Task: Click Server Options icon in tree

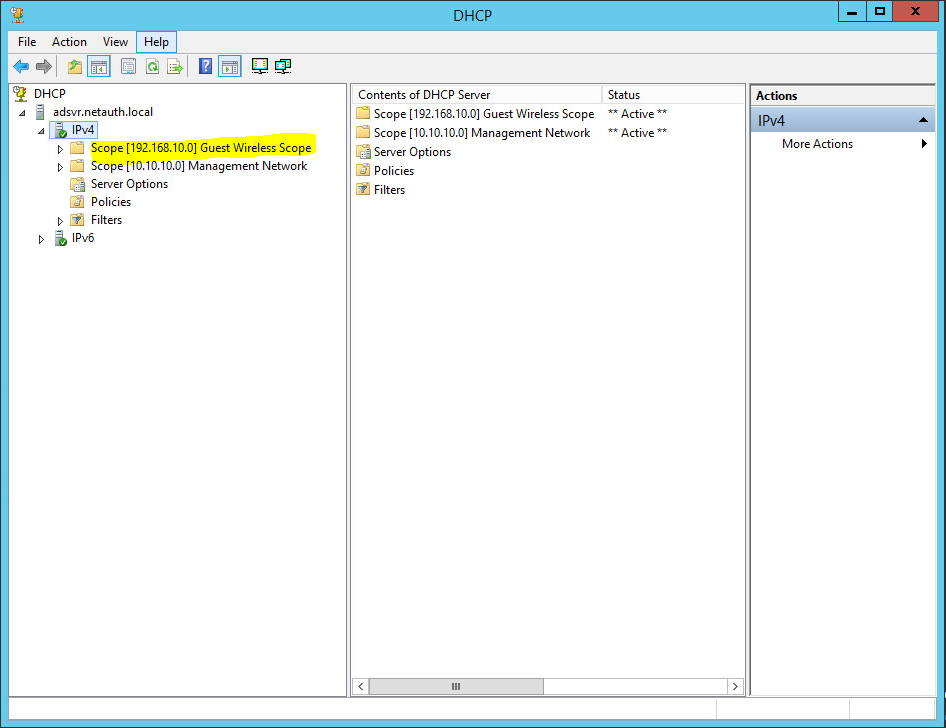Action: 77,184
